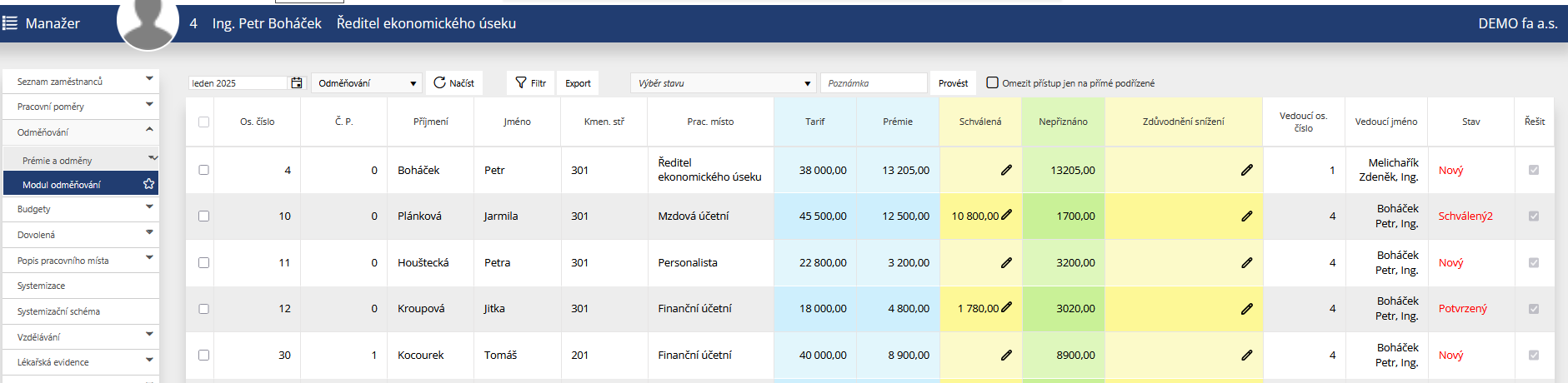Expand Prémie a odměny submenu
This screenshot has width=1568, height=383.
coord(153,158)
